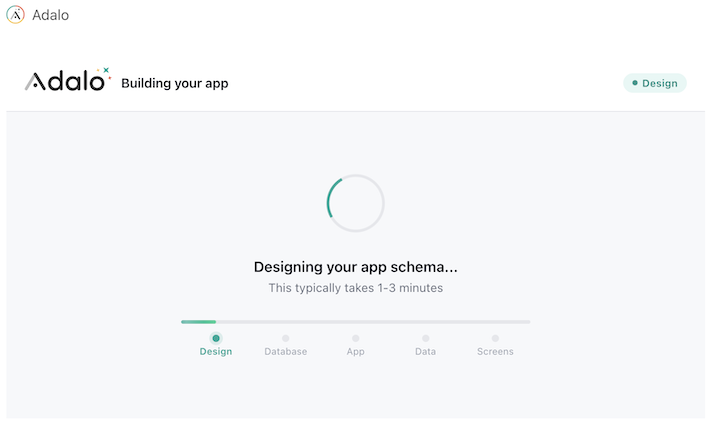Click the Screens step dot

495,338
